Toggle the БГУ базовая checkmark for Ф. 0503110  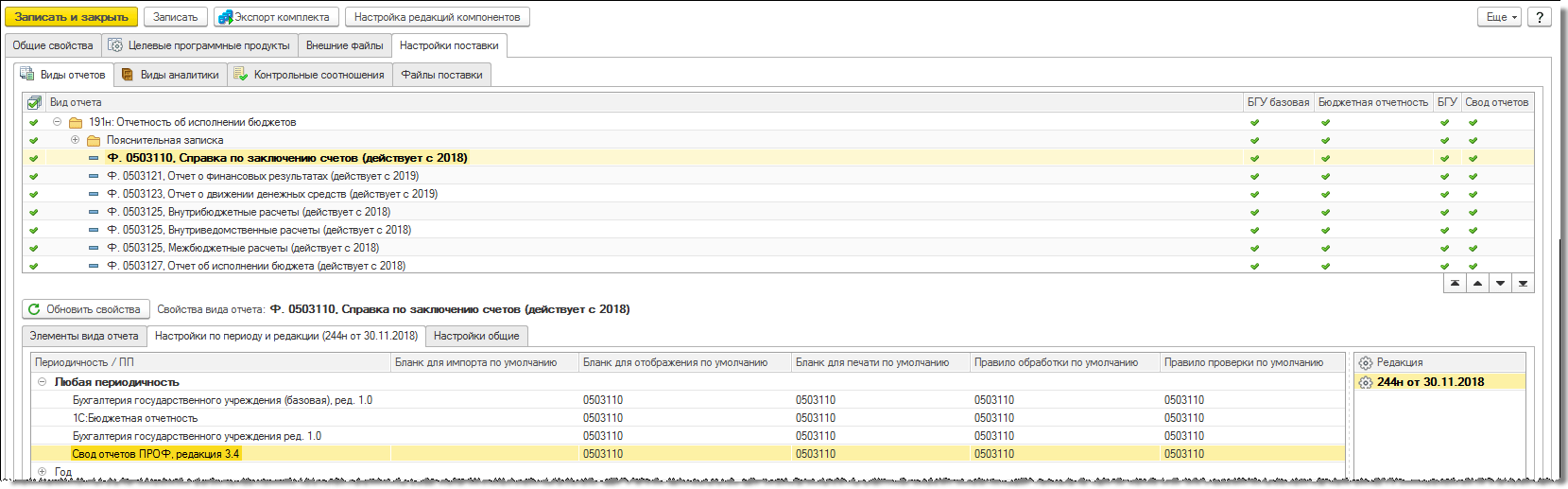click(1254, 158)
